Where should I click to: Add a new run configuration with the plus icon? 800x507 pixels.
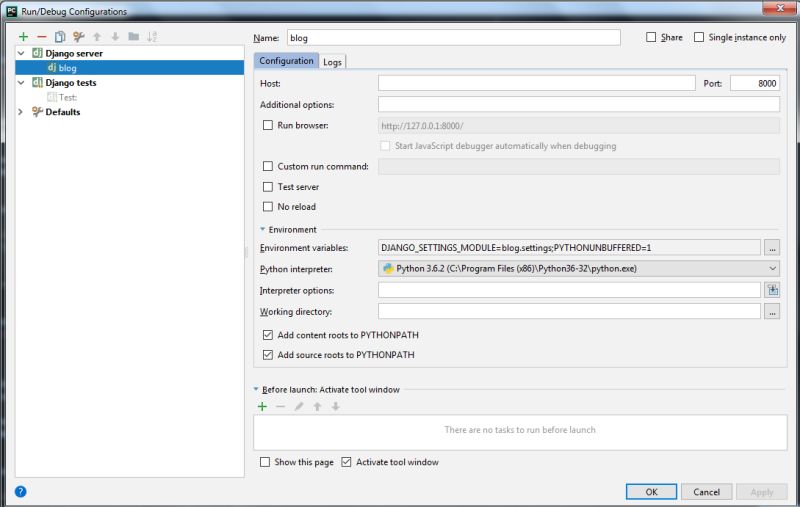click(23, 37)
